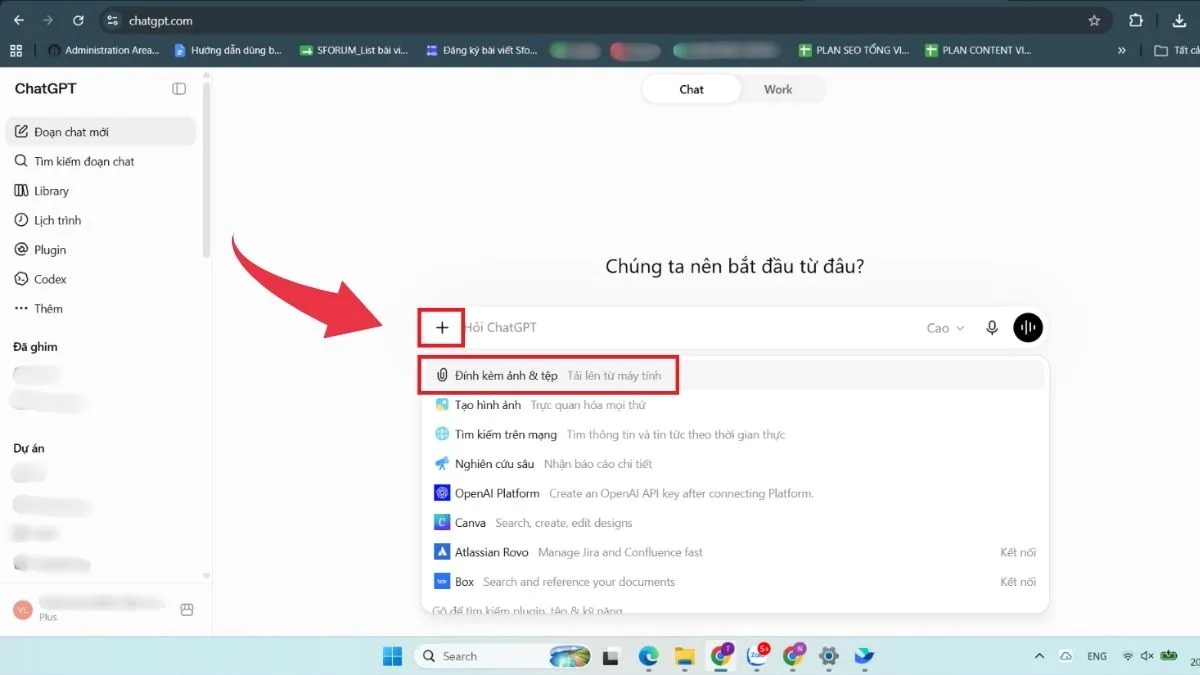Show hidden system tray icons chevron
The image size is (1200, 675).
coord(1039,656)
